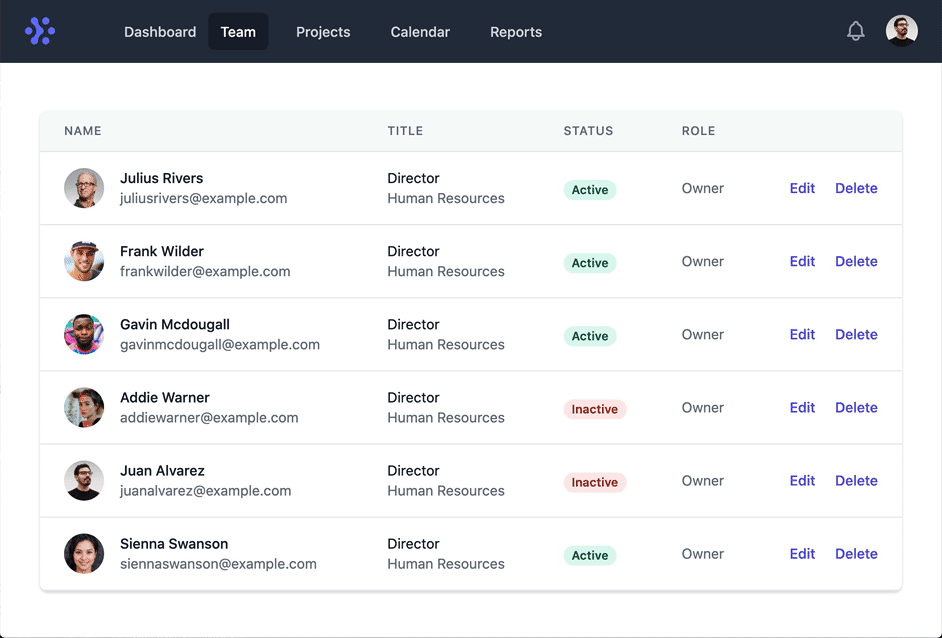Open the Calendar tab
The image size is (942, 638).
coord(420,32)
